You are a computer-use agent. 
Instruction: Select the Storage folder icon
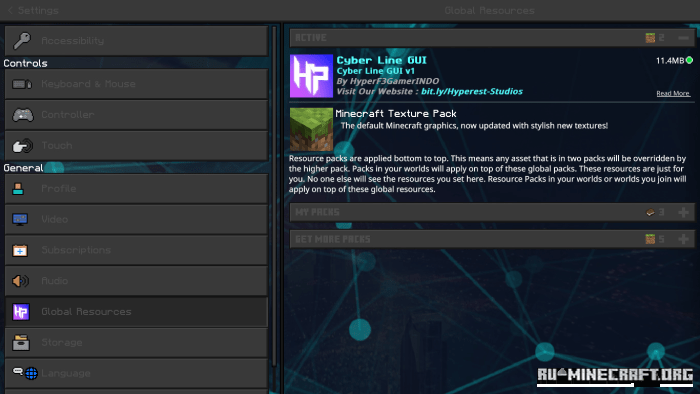click(x=21, y=342)
